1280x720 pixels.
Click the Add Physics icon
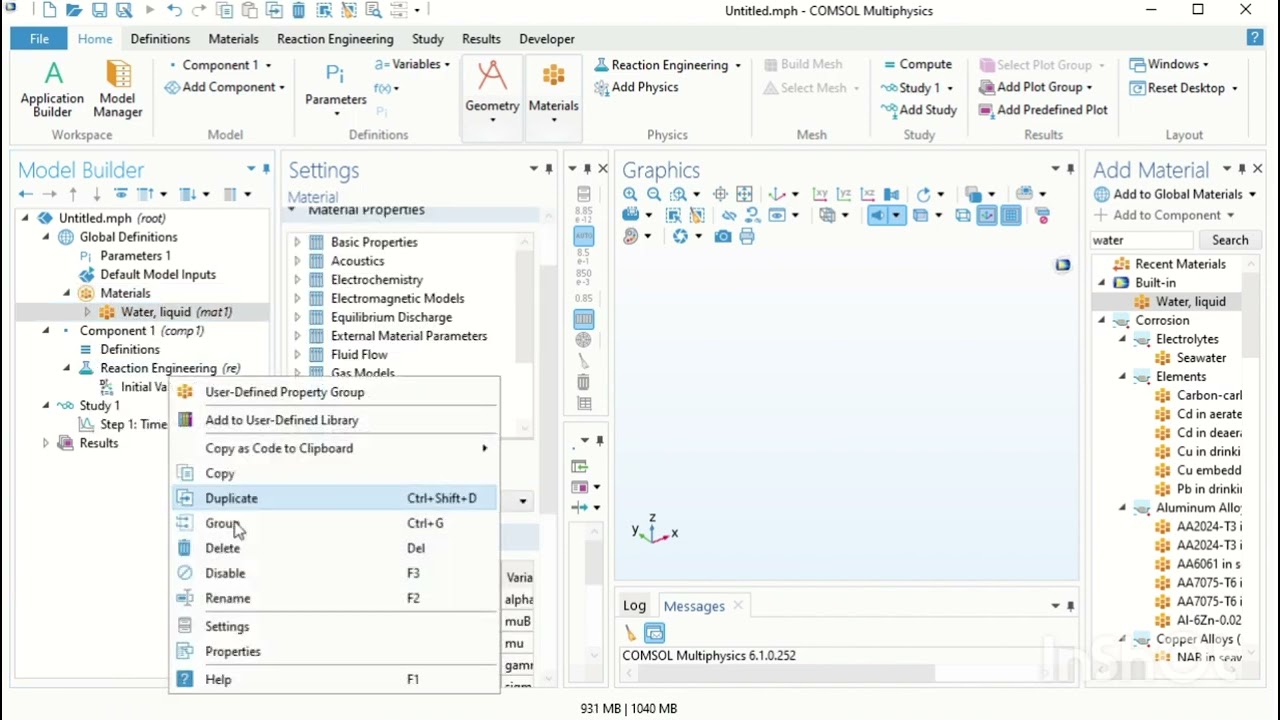601,88
